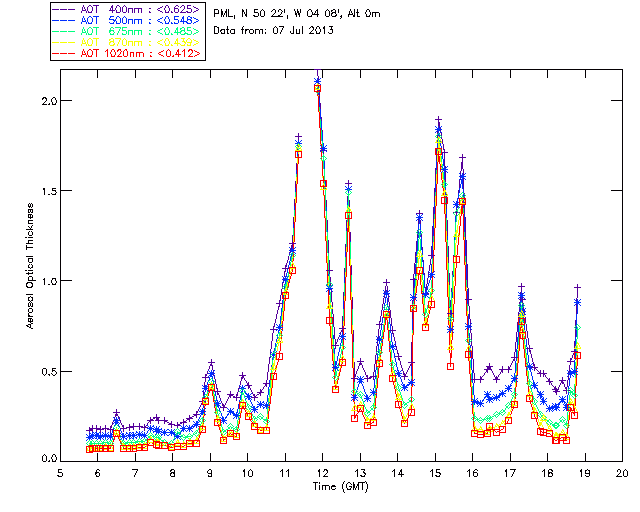This screenshot has width=640, height=512.
Task: Click the 'AOT 400nm : <0.625>' legend entry
Action: coord(127,9)
